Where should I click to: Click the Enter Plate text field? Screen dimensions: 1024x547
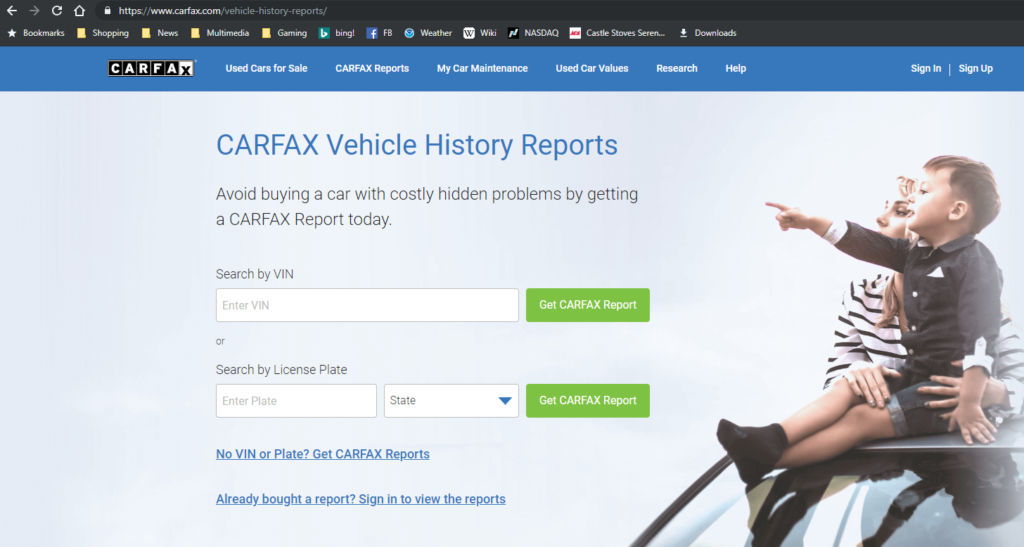point(296,401)
